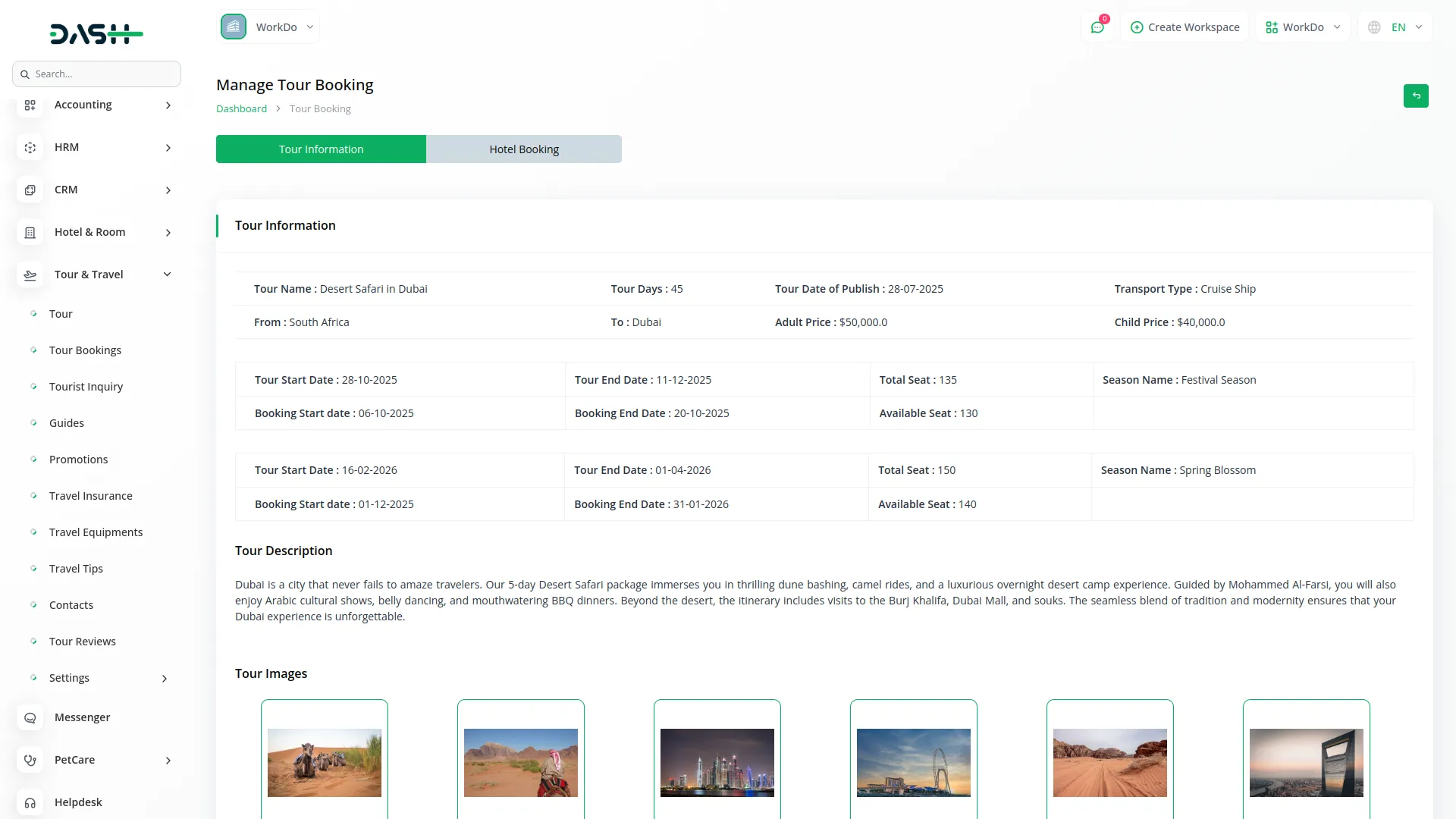Viewport: 1456px width, 819px height.
Task: Select the Helpdesk headset icon
Action: [30, 802]
